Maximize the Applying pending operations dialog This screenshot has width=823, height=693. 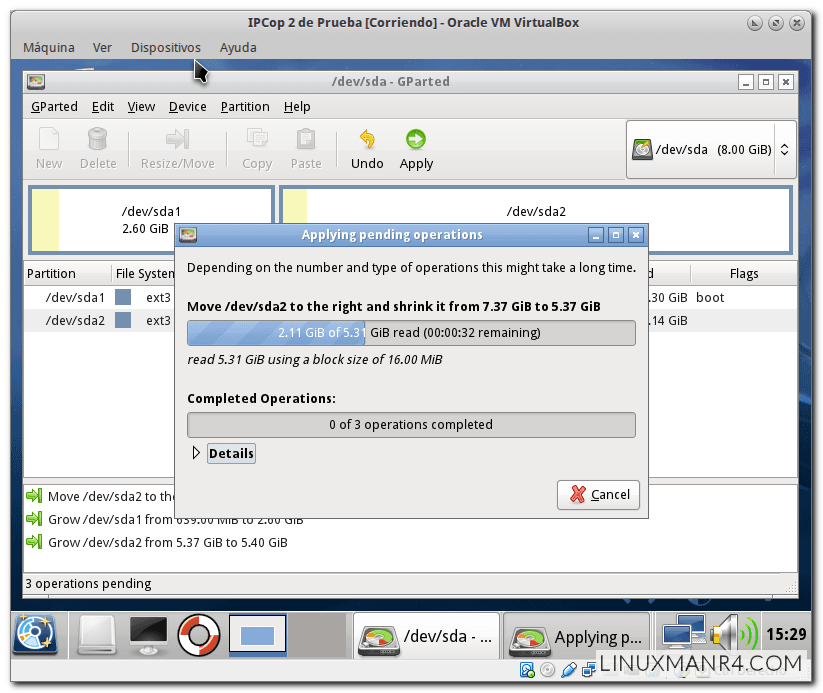616,235
